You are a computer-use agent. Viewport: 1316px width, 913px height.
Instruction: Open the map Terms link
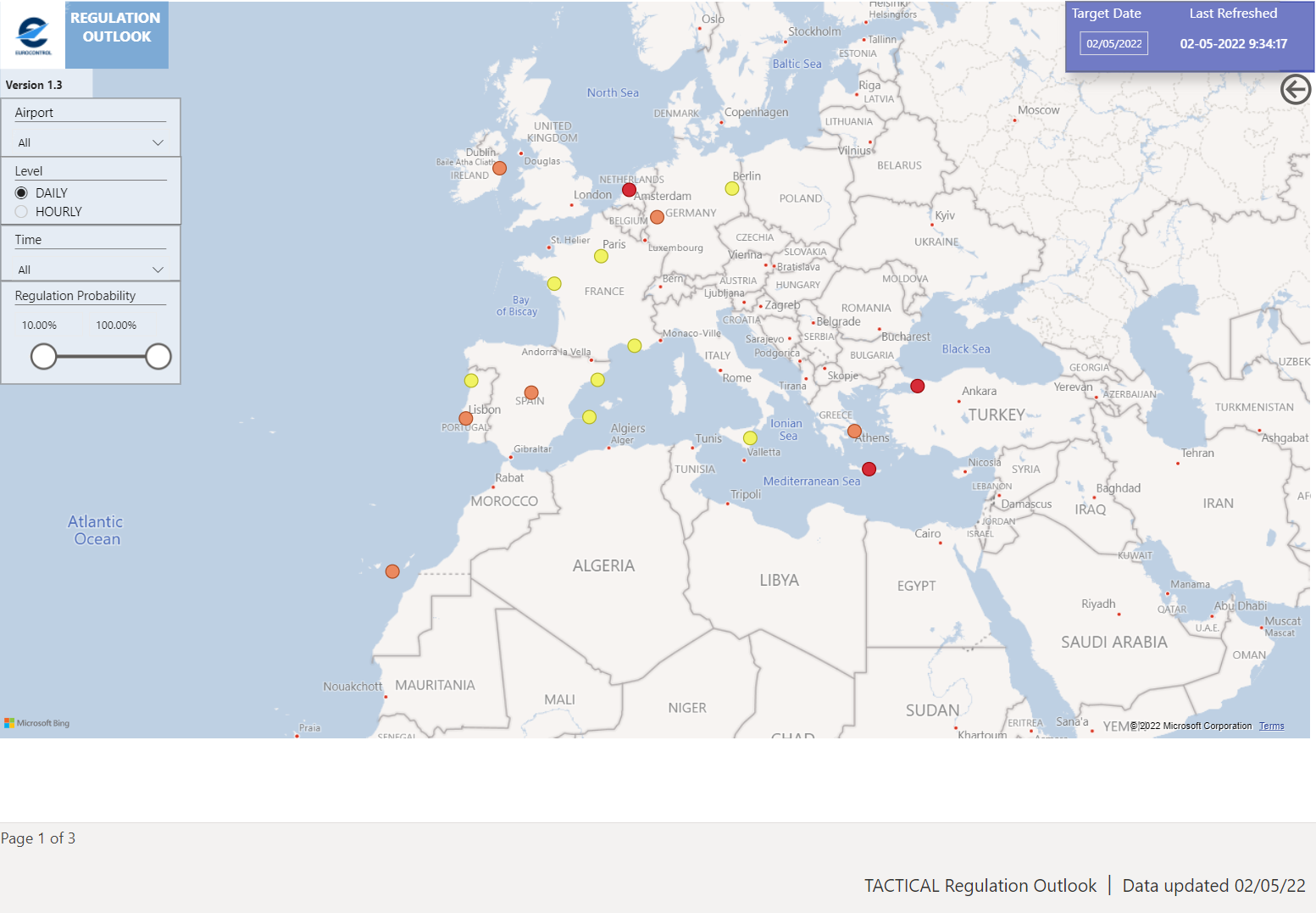click(1271, 726)
